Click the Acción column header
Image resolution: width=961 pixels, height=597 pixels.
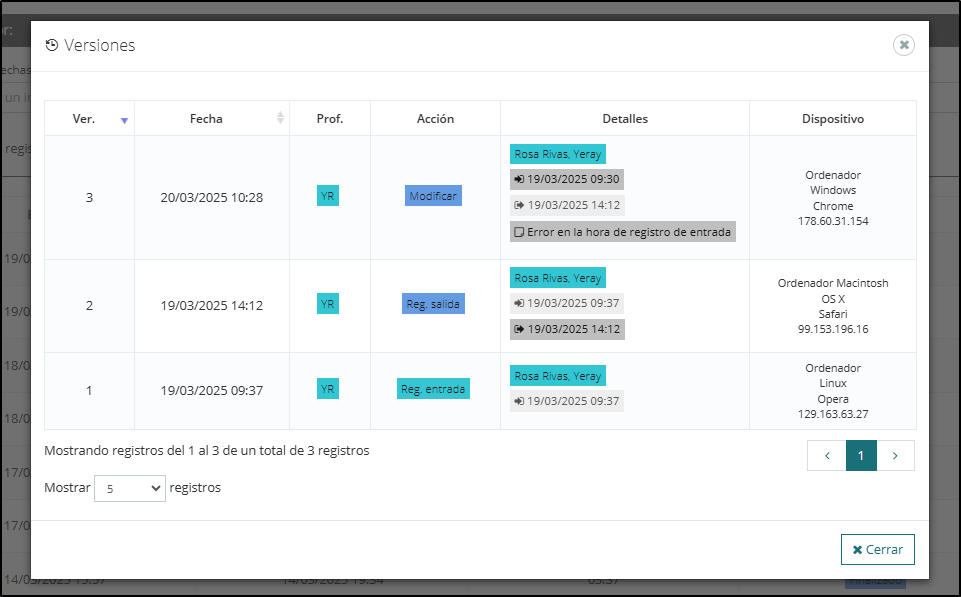(435, 118)
